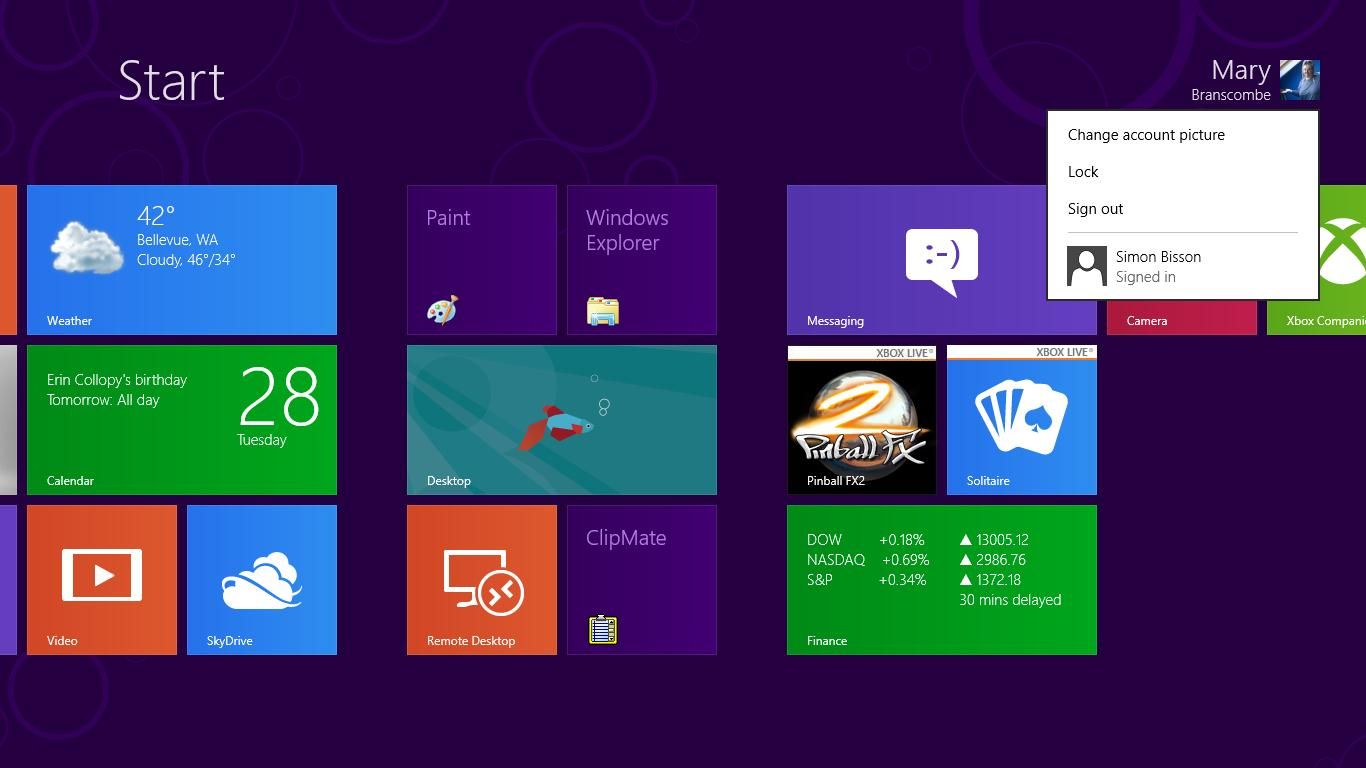Open the Camera app

coord(1181,320)
